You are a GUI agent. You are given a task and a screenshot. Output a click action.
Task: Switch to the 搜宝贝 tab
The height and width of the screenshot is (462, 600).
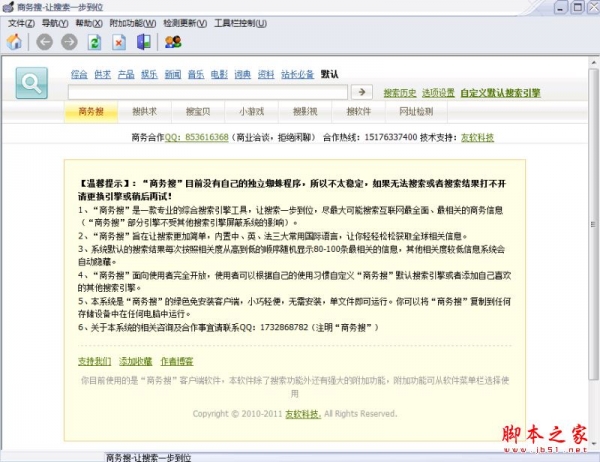coord(198,112)
